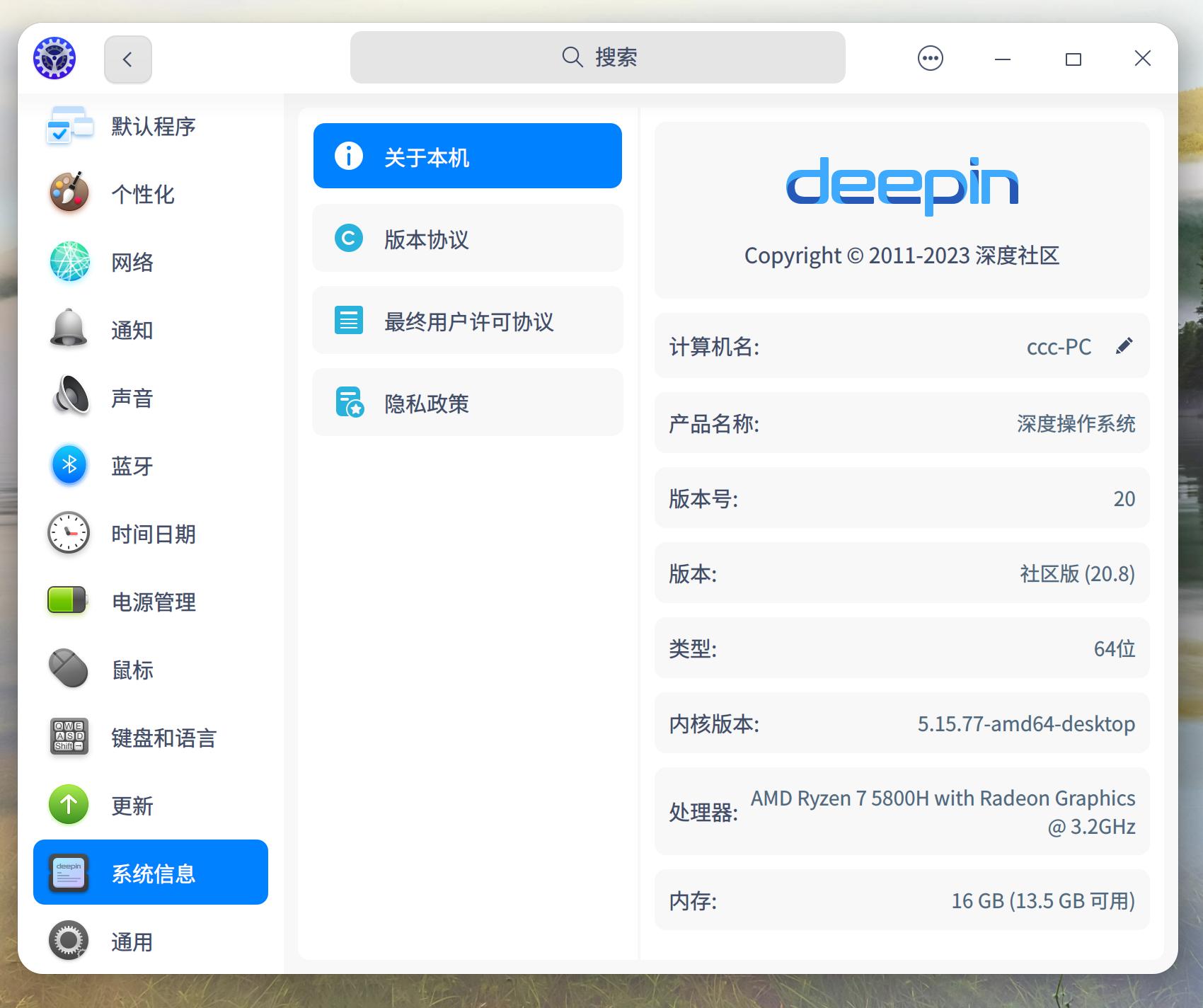
Task: Select the 版本协议 tab
Action: [x=468, y=238]
